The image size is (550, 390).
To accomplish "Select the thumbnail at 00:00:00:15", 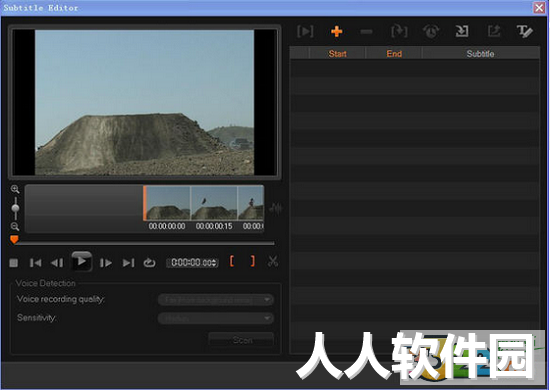I will (x=214, y=203).
